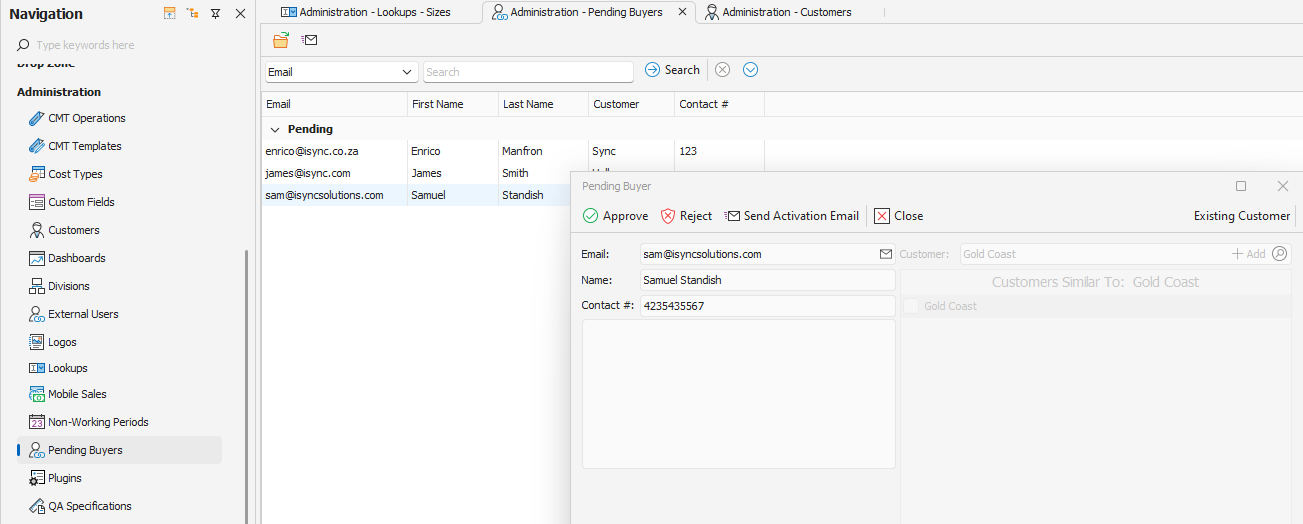Close the Administration - Pending Buyers tab
1303x524 pixels.
682,12
